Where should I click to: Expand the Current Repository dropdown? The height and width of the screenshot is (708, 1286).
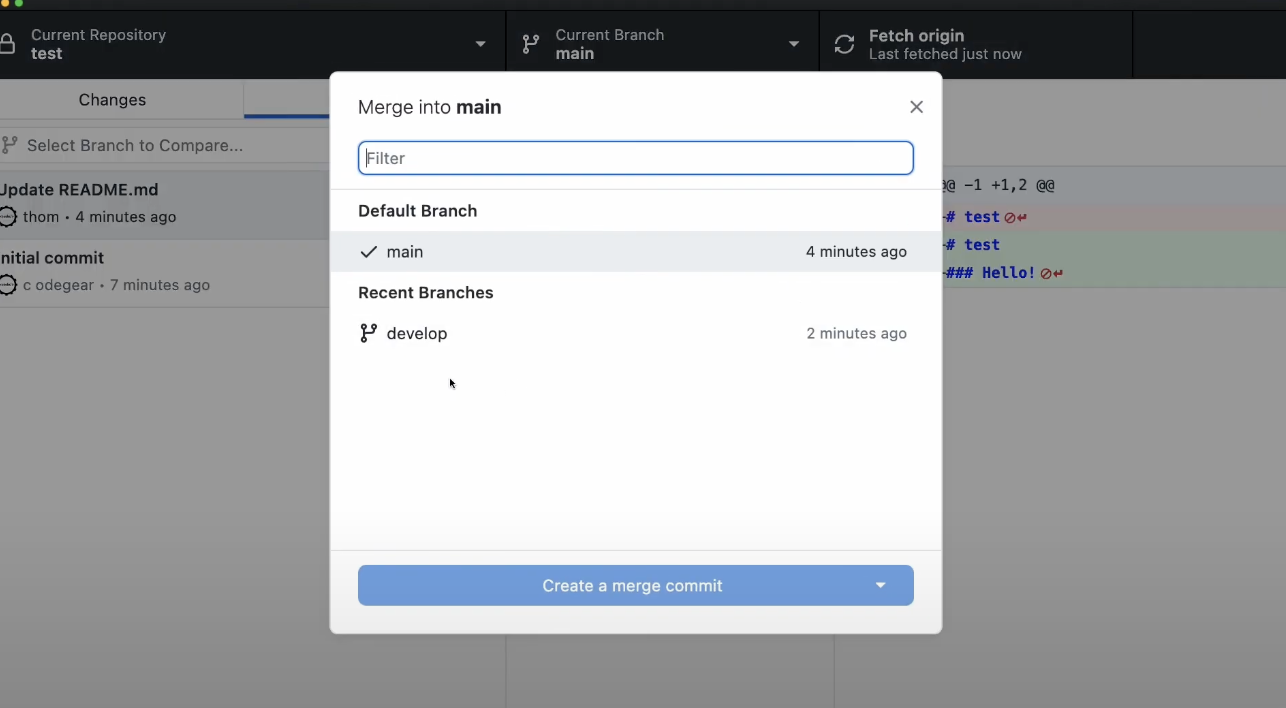click(x=480, y=44)
